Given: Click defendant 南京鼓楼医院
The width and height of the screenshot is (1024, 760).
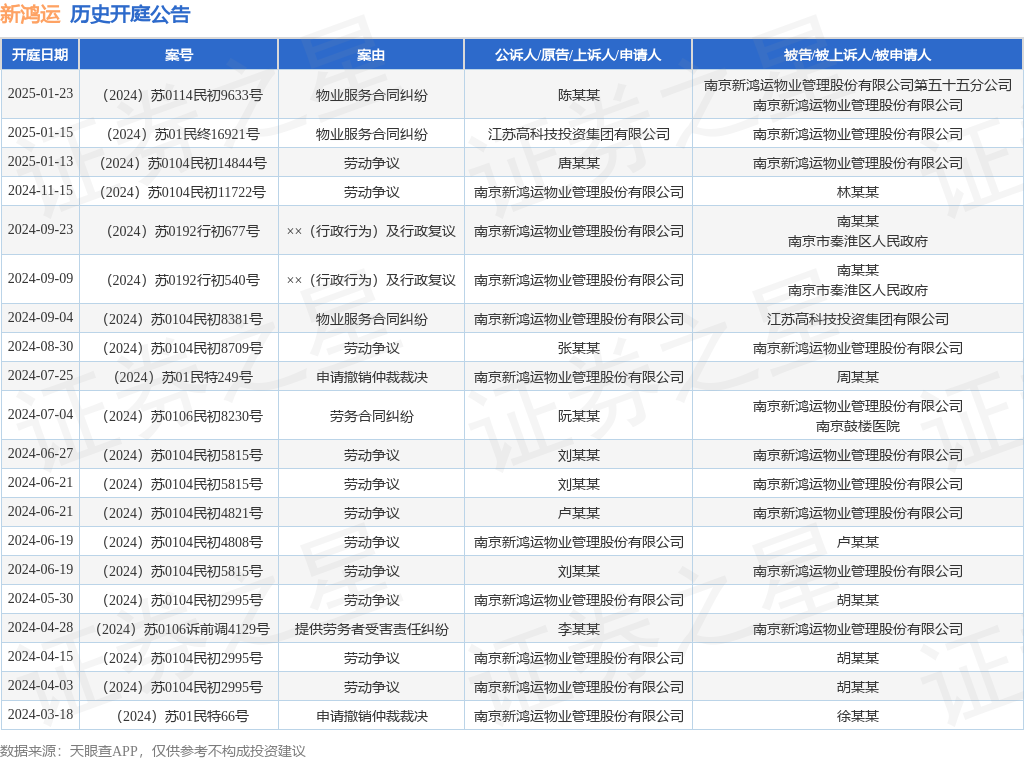Looking at the screenshot, I should pos(857,426).
